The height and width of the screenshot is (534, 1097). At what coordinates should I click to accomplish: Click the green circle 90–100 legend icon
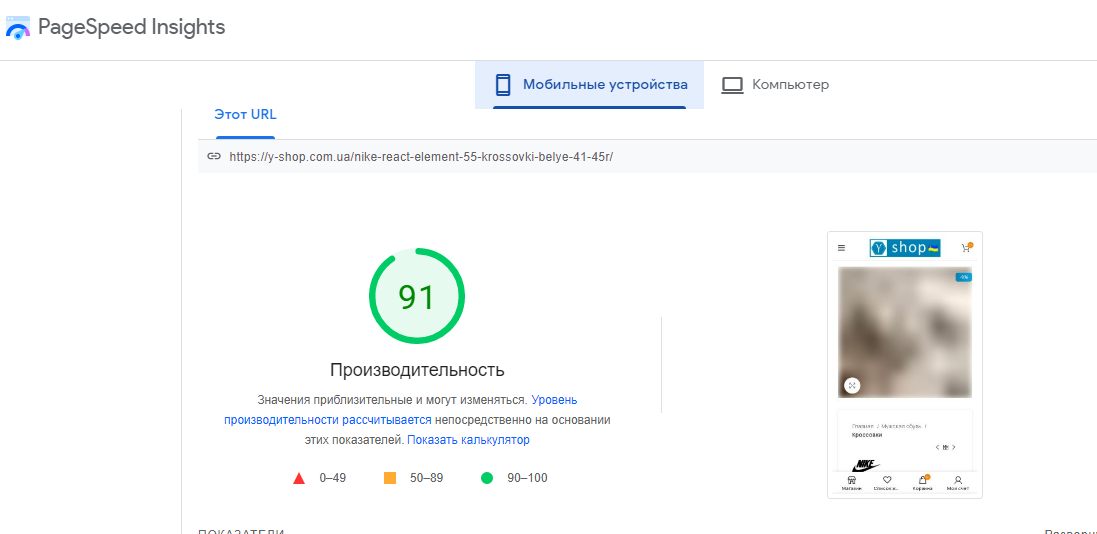pyautogui.click(x=487, y=478)
